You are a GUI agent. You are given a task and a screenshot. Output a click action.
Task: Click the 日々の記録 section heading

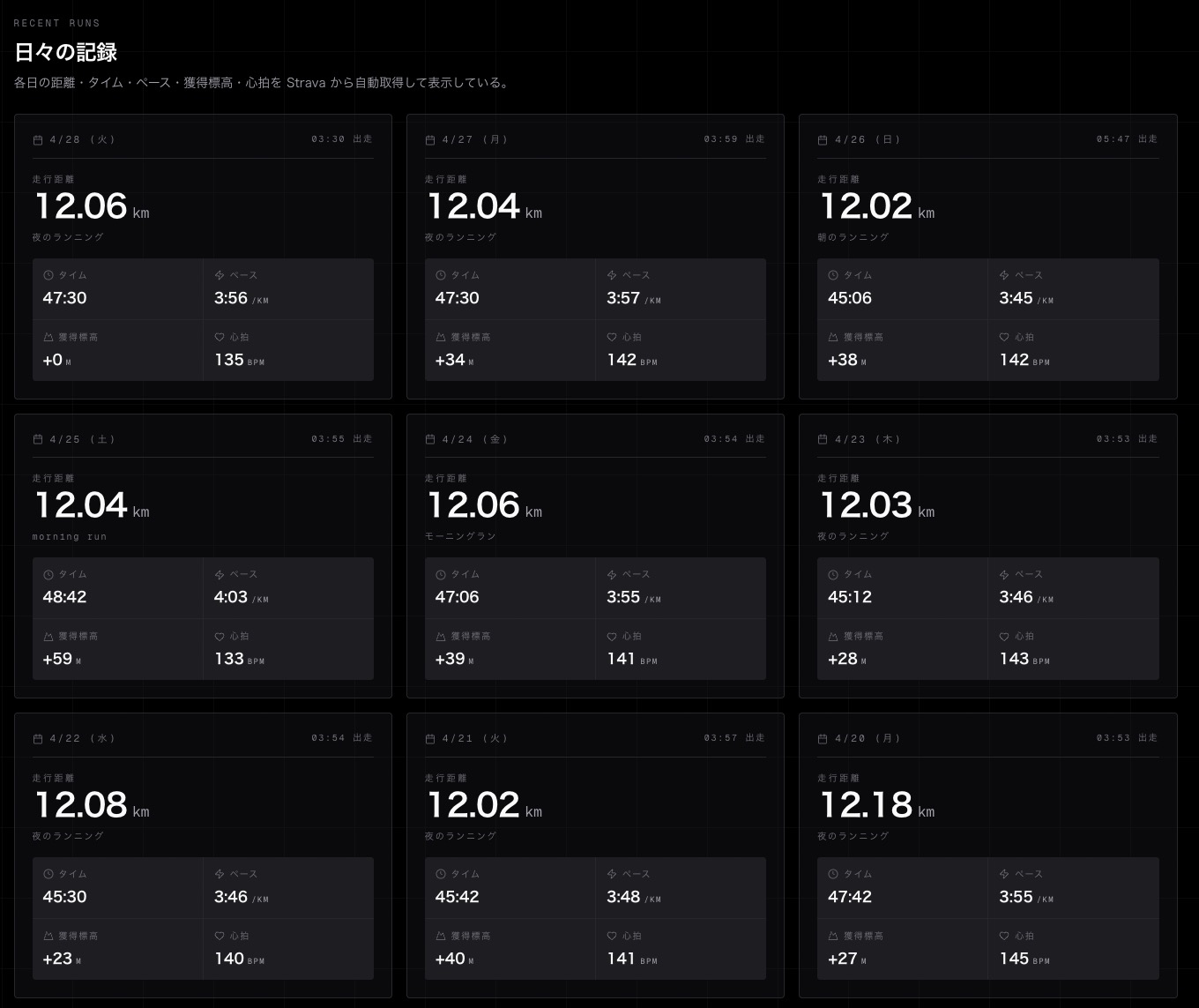66,52
